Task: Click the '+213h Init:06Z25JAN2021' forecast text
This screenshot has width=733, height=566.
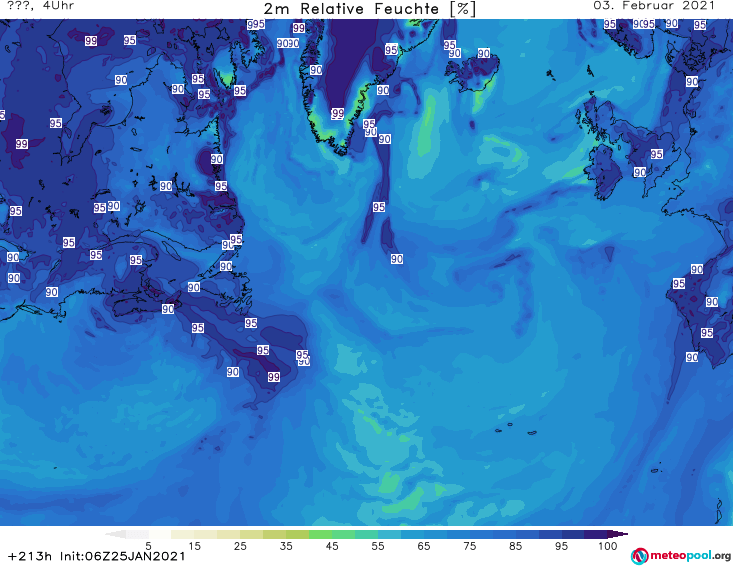Action: [96, 556]
